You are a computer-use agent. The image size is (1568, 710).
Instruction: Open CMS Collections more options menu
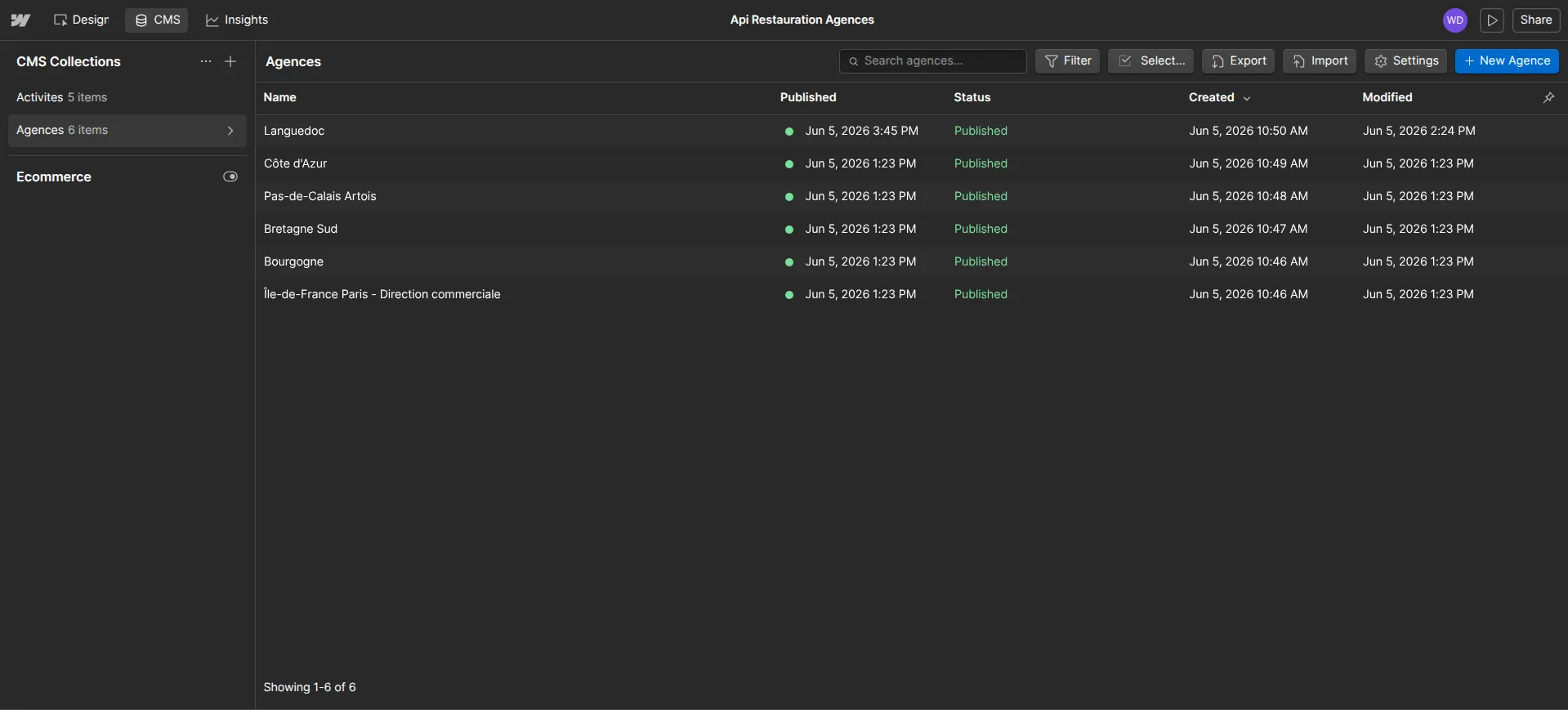tap(206, 61)
